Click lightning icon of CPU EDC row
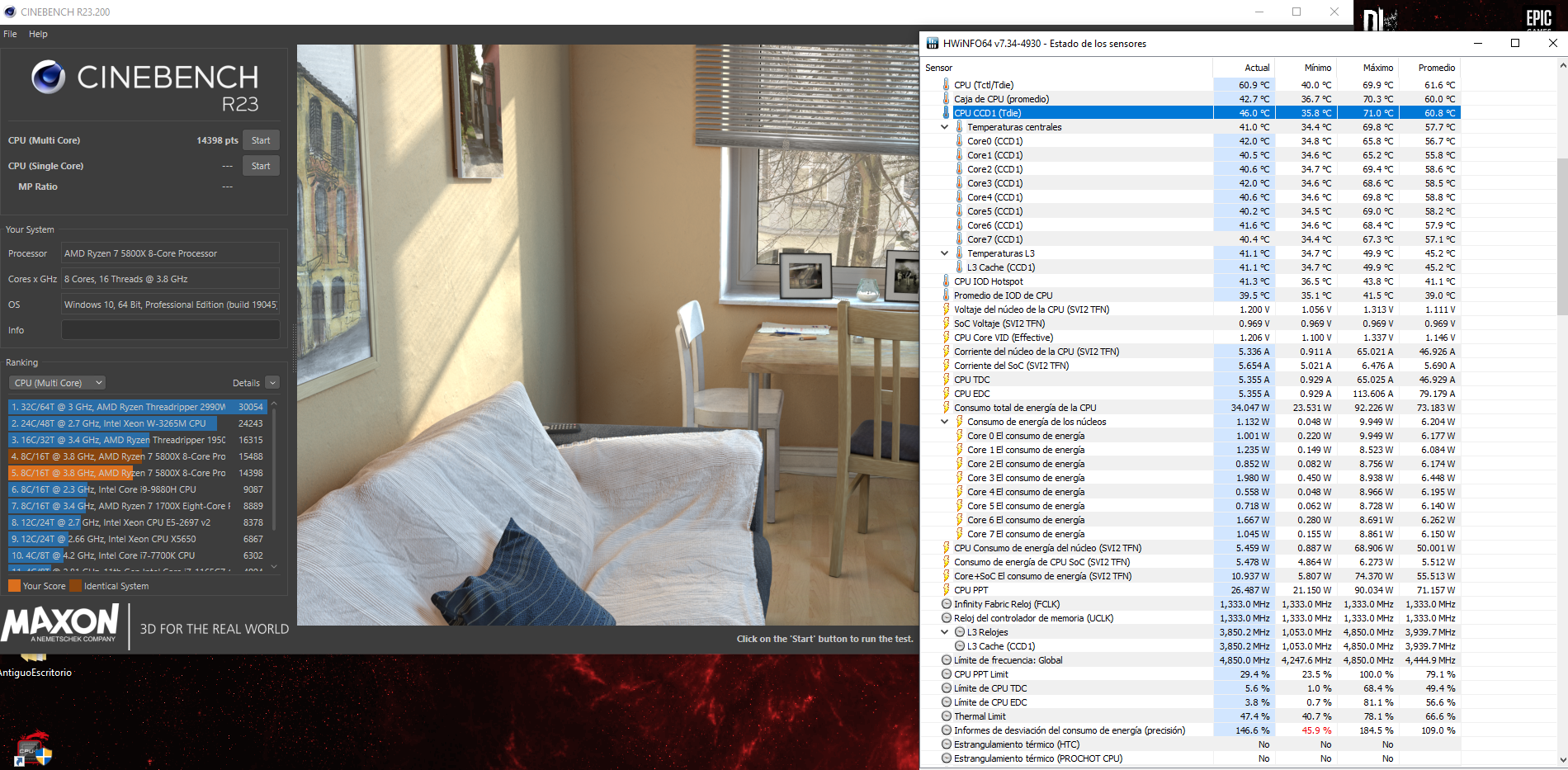Image resolution: width=1568 pixels, height=770 pixels. [x=947, y=394]
